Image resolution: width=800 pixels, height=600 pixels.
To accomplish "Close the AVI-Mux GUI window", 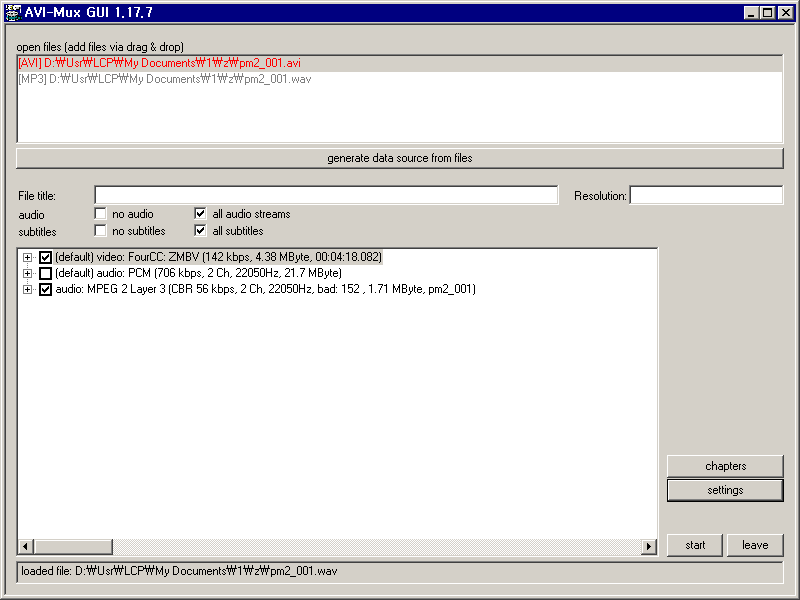I will click(x=786, y=13).
